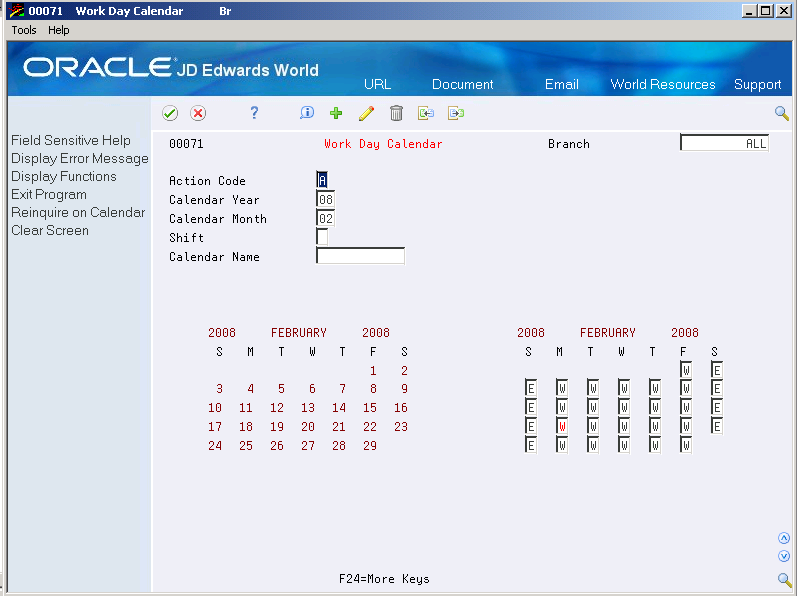Click the F24=More Keys text
The height and width of the screenshot is (596, 797).
tap(384, 579)
